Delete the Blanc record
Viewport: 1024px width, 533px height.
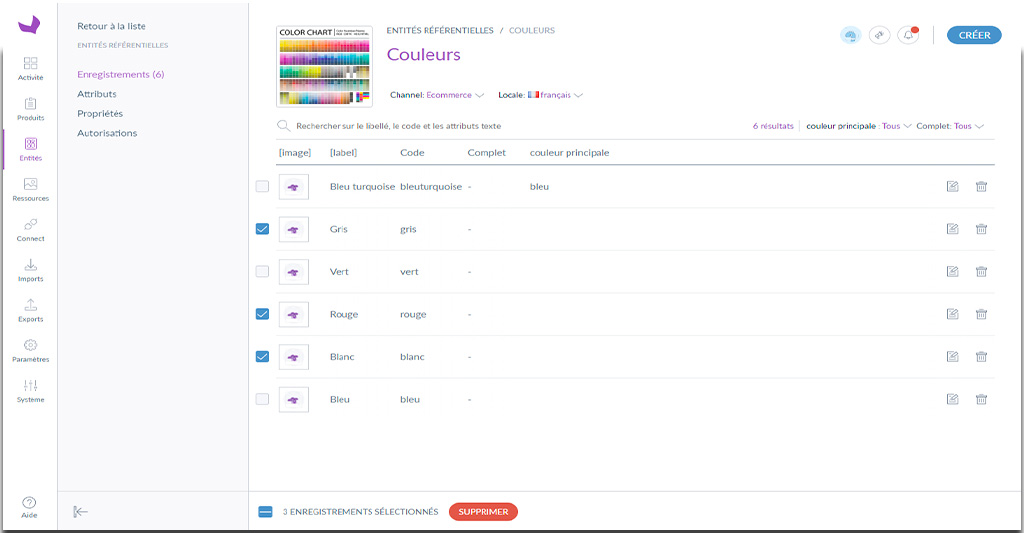click(x=981, y=356)
